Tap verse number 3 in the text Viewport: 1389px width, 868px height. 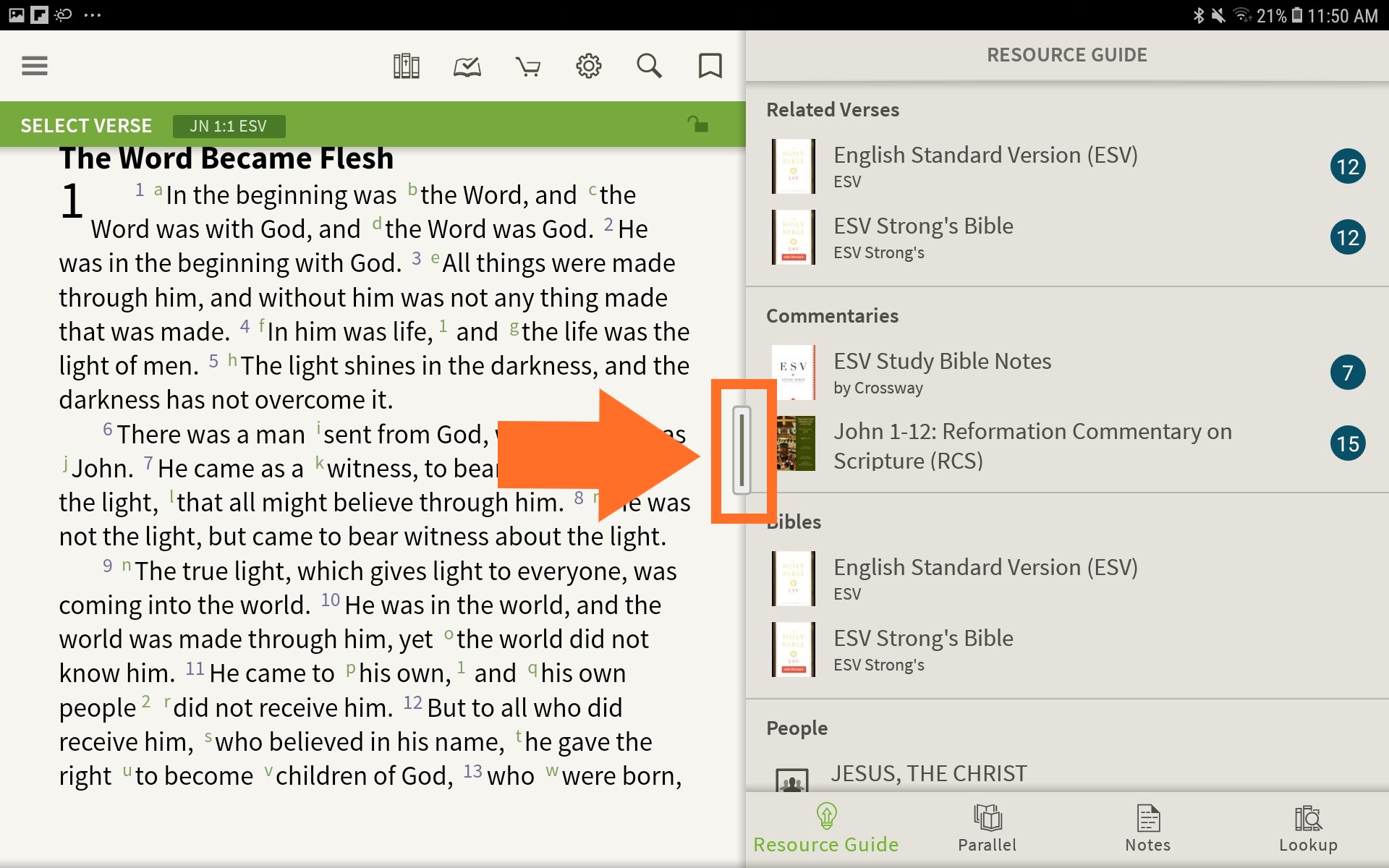point(416,258)
